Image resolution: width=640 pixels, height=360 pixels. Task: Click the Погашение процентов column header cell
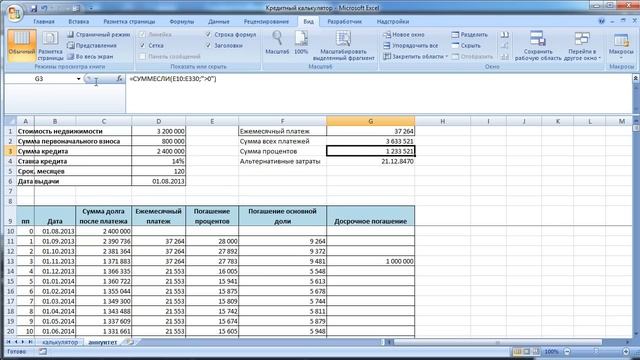pos(212,216)
